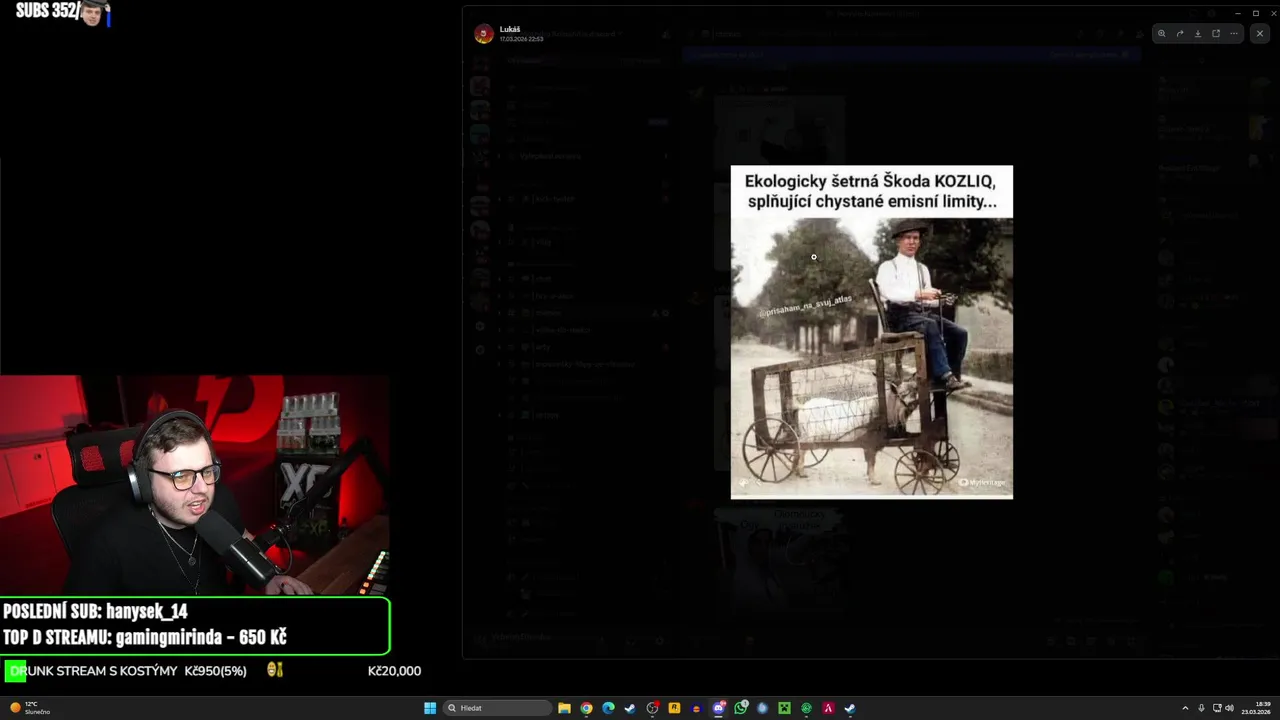
Task: Click the SUBS 352 counter
Action: pyautogui.click(x=46, y=11)
